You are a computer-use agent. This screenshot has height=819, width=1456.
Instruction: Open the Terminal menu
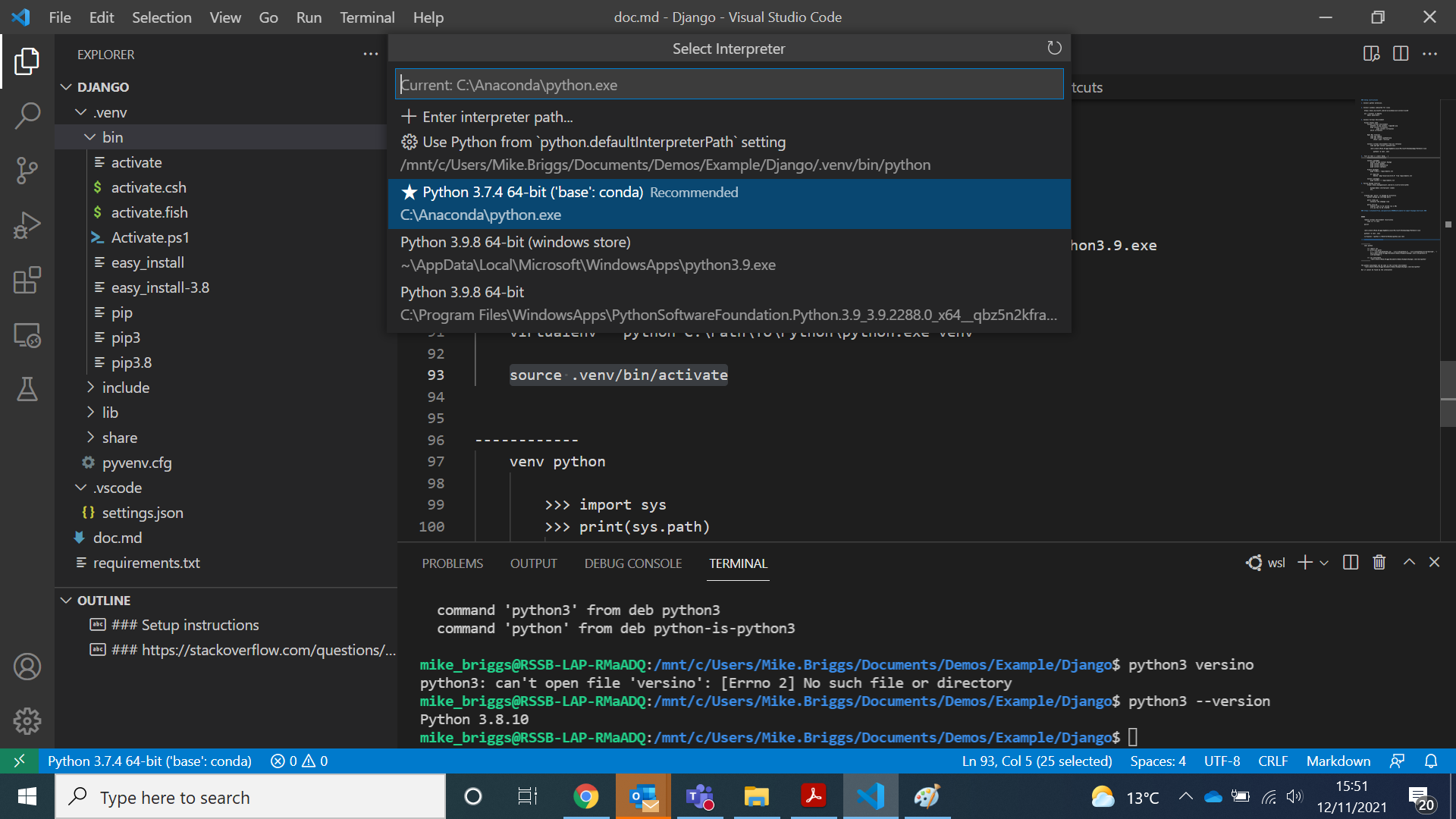coord(366,17)
